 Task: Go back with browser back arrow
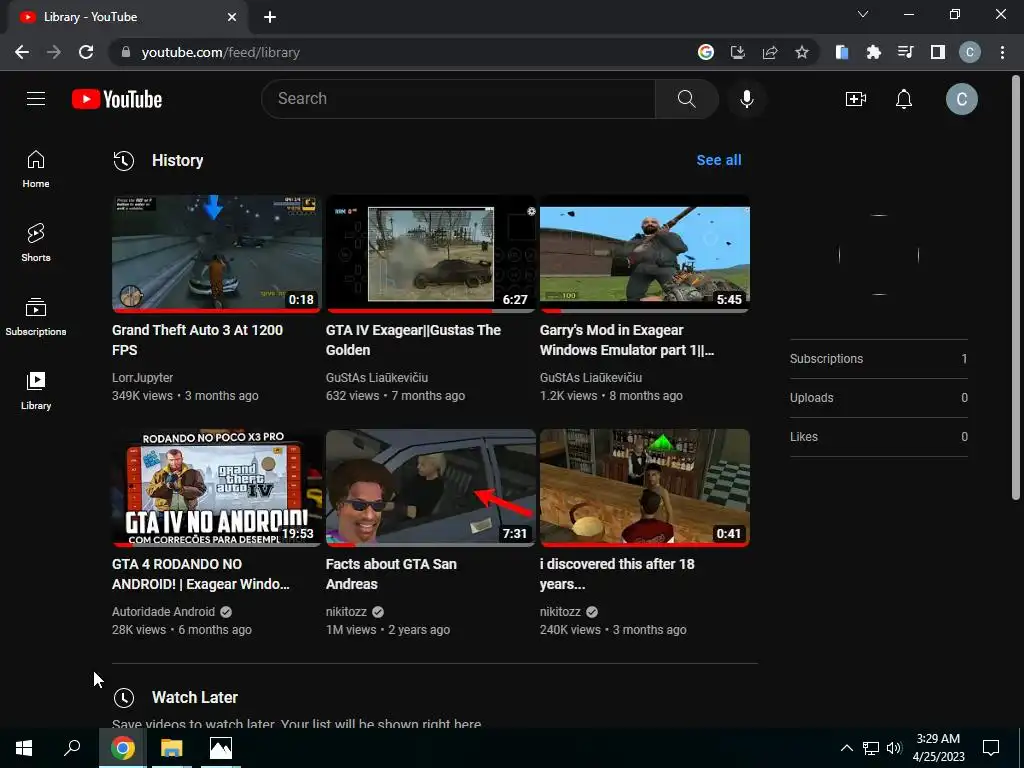(x=22, y=52)
